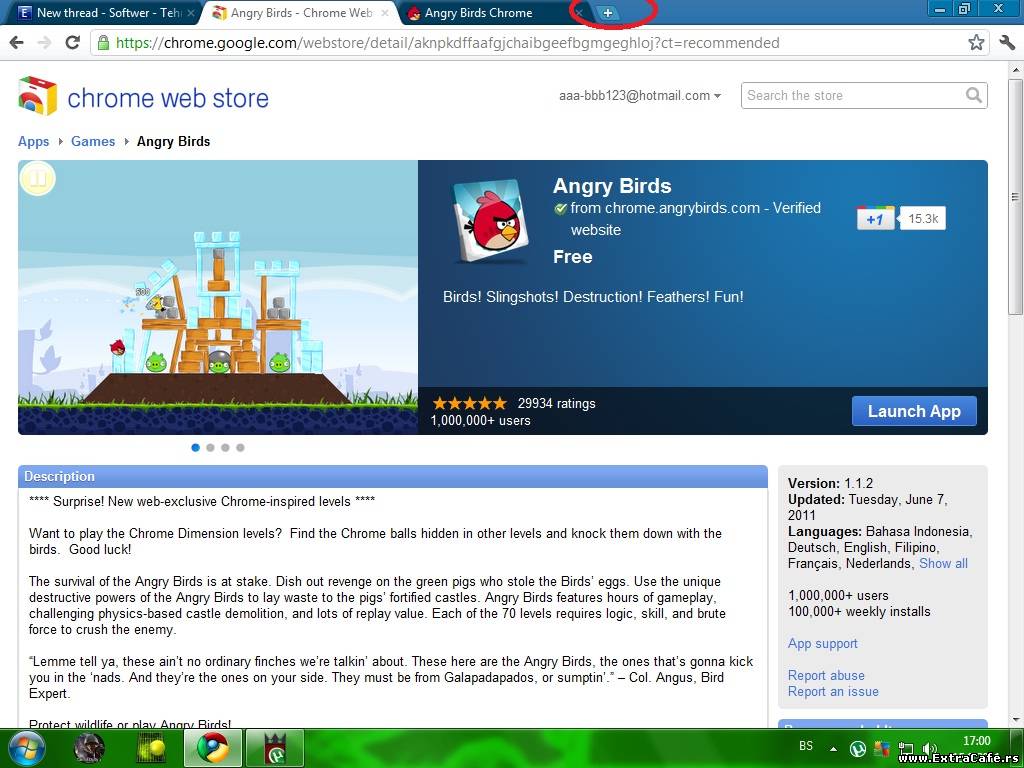Go to Apps in the breadcrumb
The height and width of the screenshot is (768, 1024).
(x=33, y=142)
